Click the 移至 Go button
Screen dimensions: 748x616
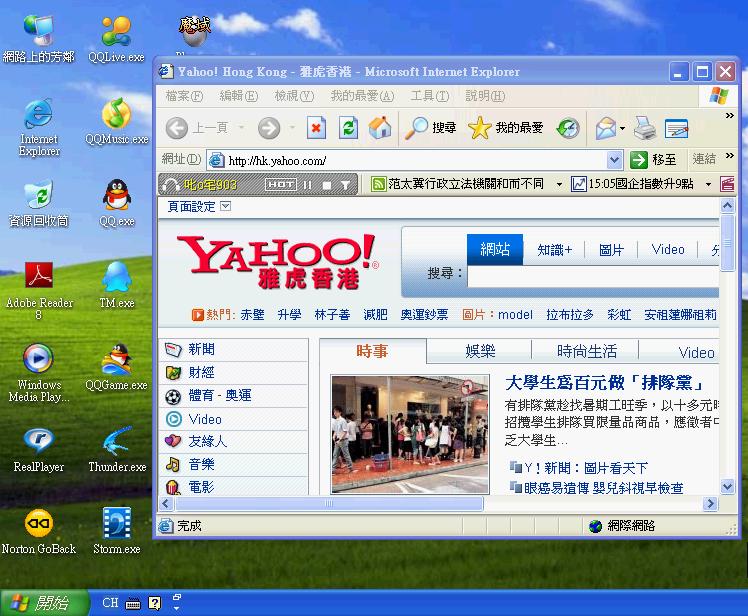653,160
